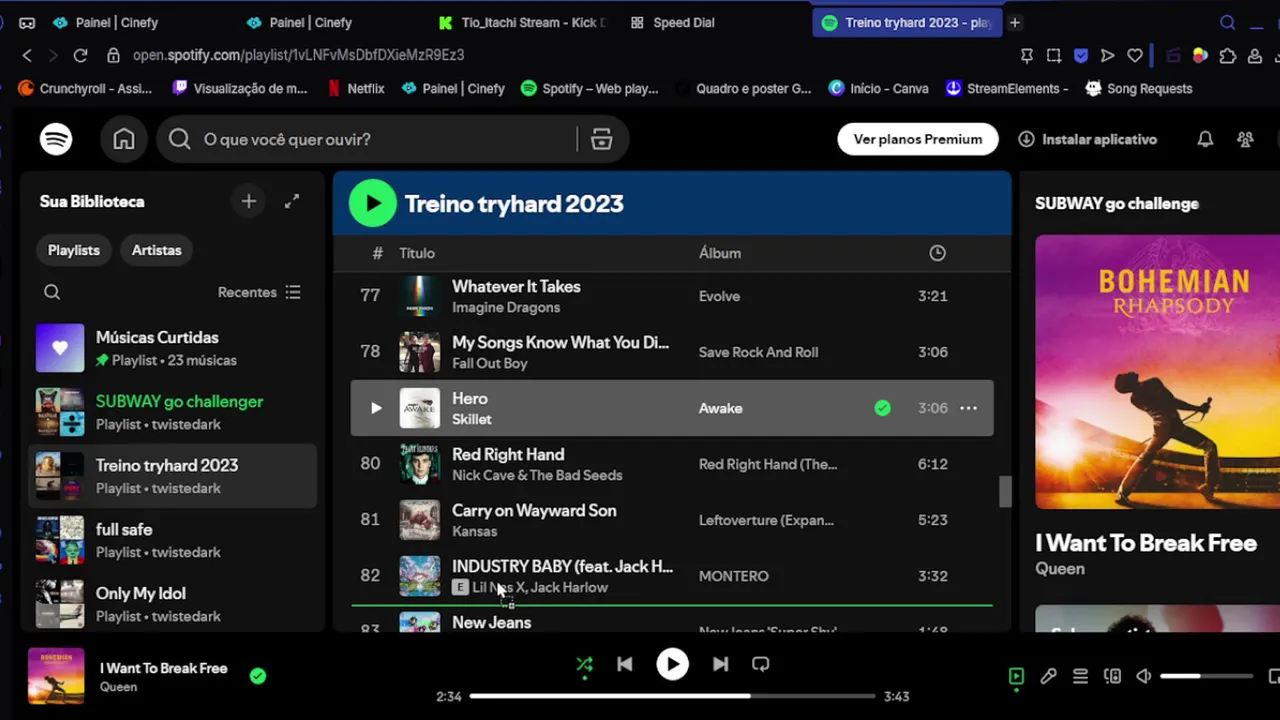Open the full safe playlist

[172, 540]
